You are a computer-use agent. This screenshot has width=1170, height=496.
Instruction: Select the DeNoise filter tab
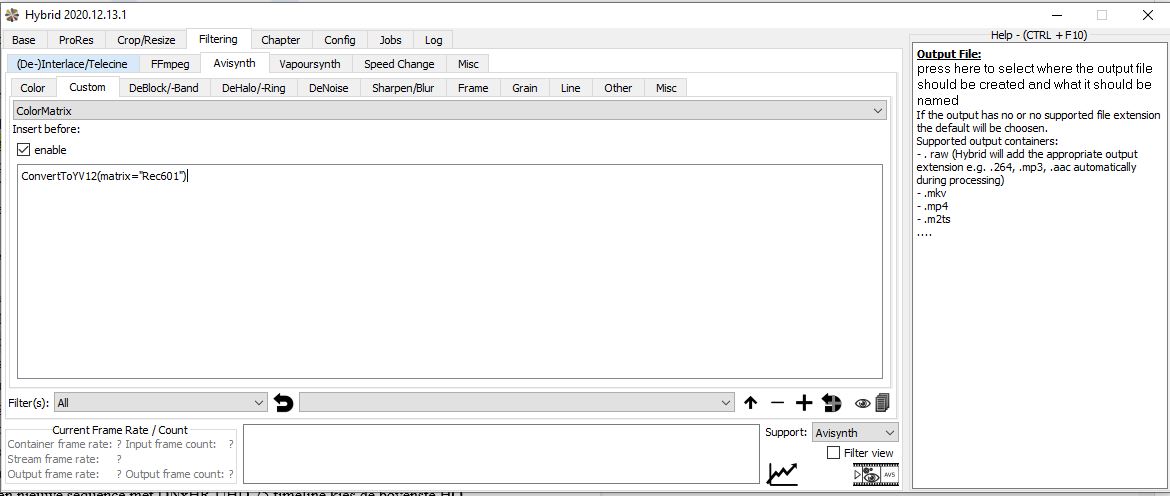coord(328,88)
